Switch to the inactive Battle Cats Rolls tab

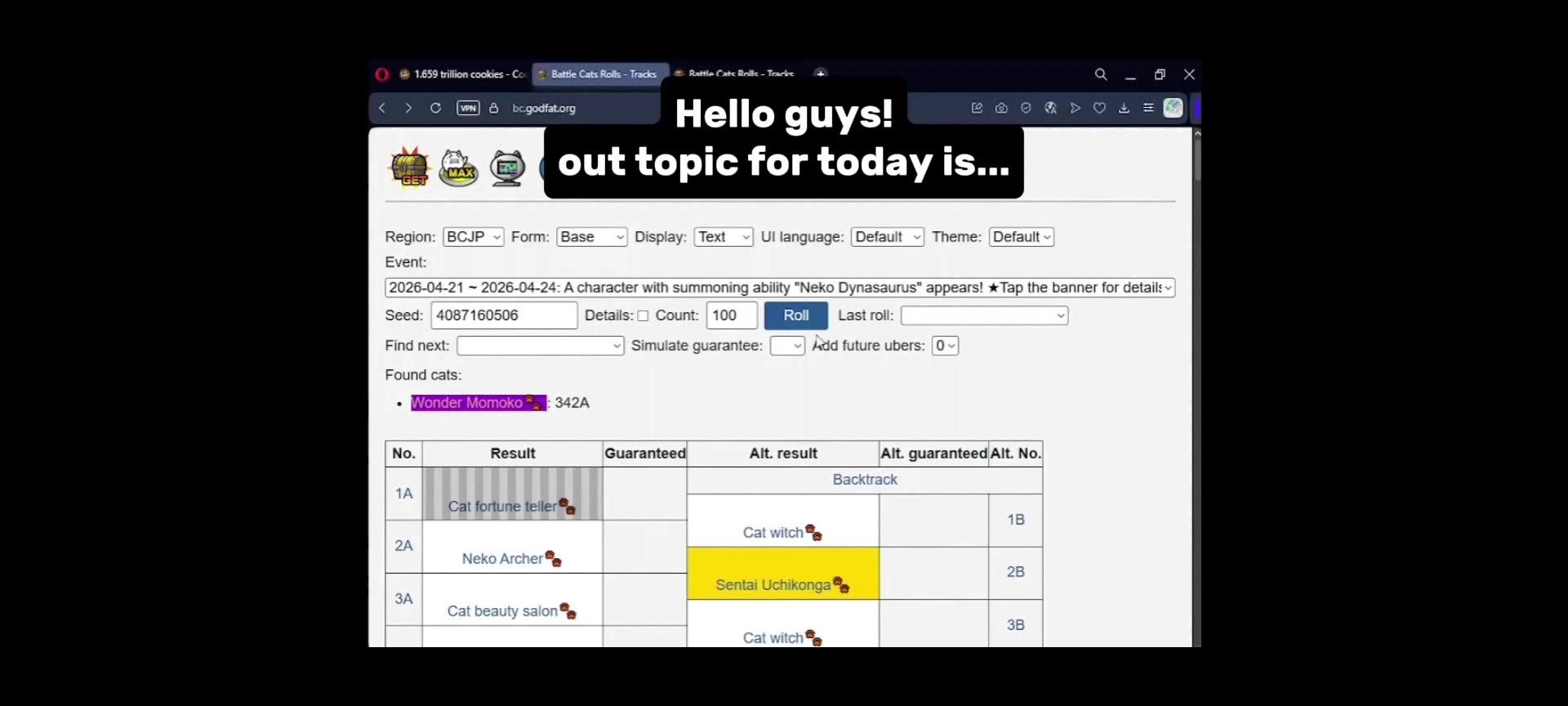coord(735,73)
